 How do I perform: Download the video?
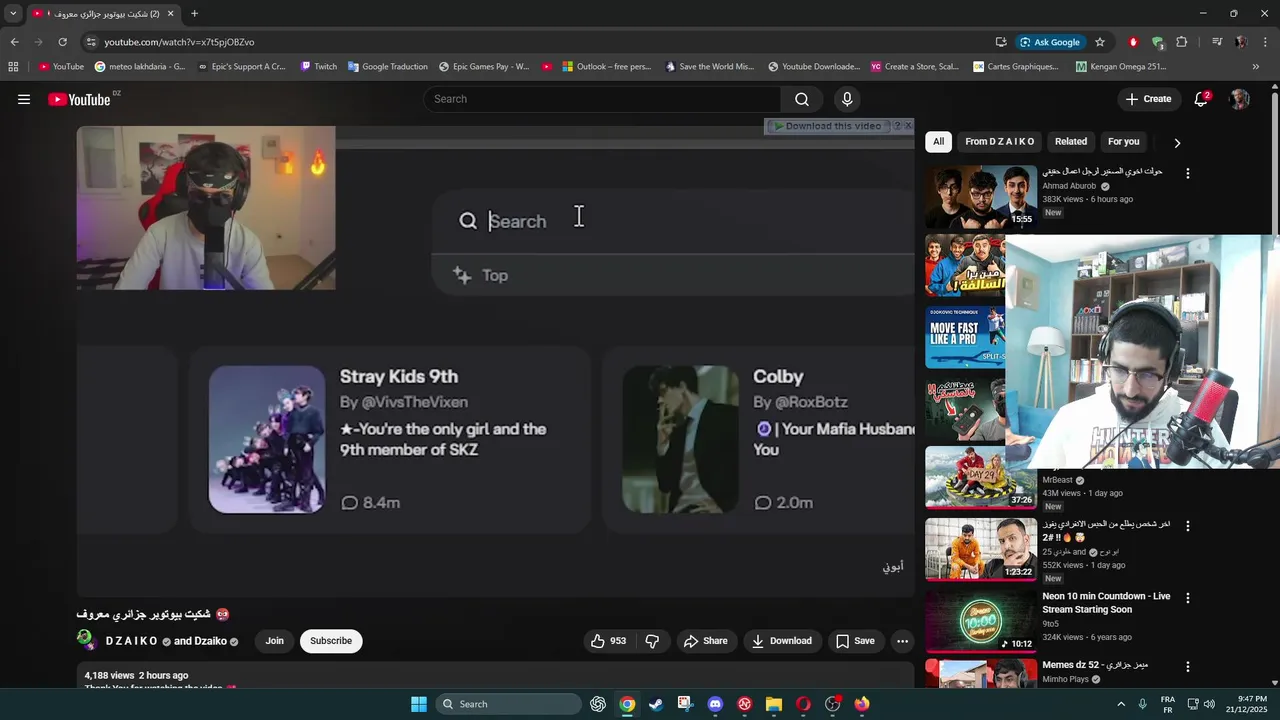coord(782,641)
